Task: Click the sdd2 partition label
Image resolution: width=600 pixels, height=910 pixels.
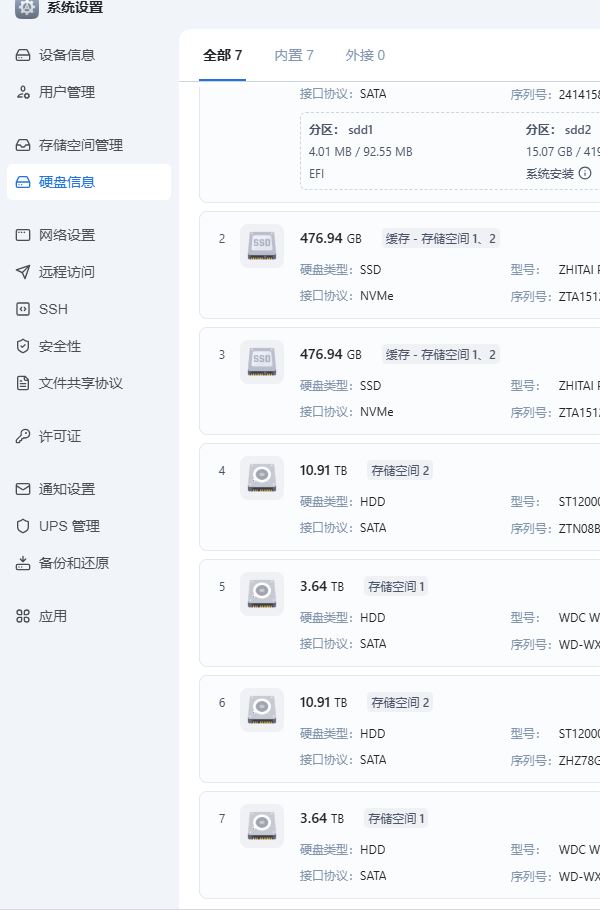Action: [578, 130]
